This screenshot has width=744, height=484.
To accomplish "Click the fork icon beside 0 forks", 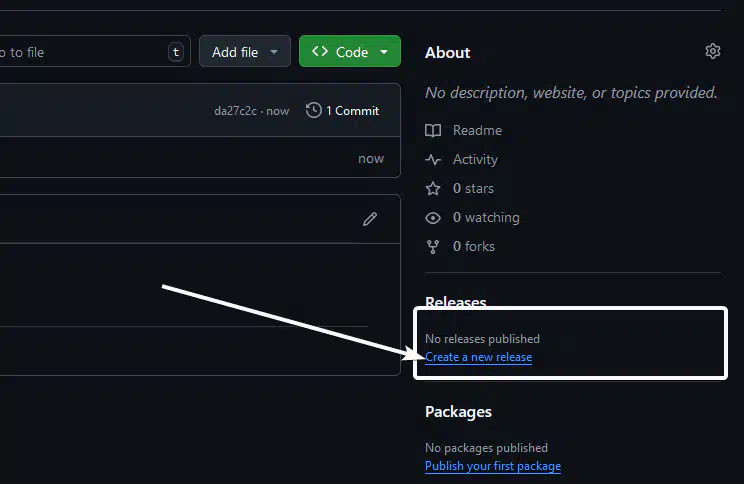I will coord(433,247).
